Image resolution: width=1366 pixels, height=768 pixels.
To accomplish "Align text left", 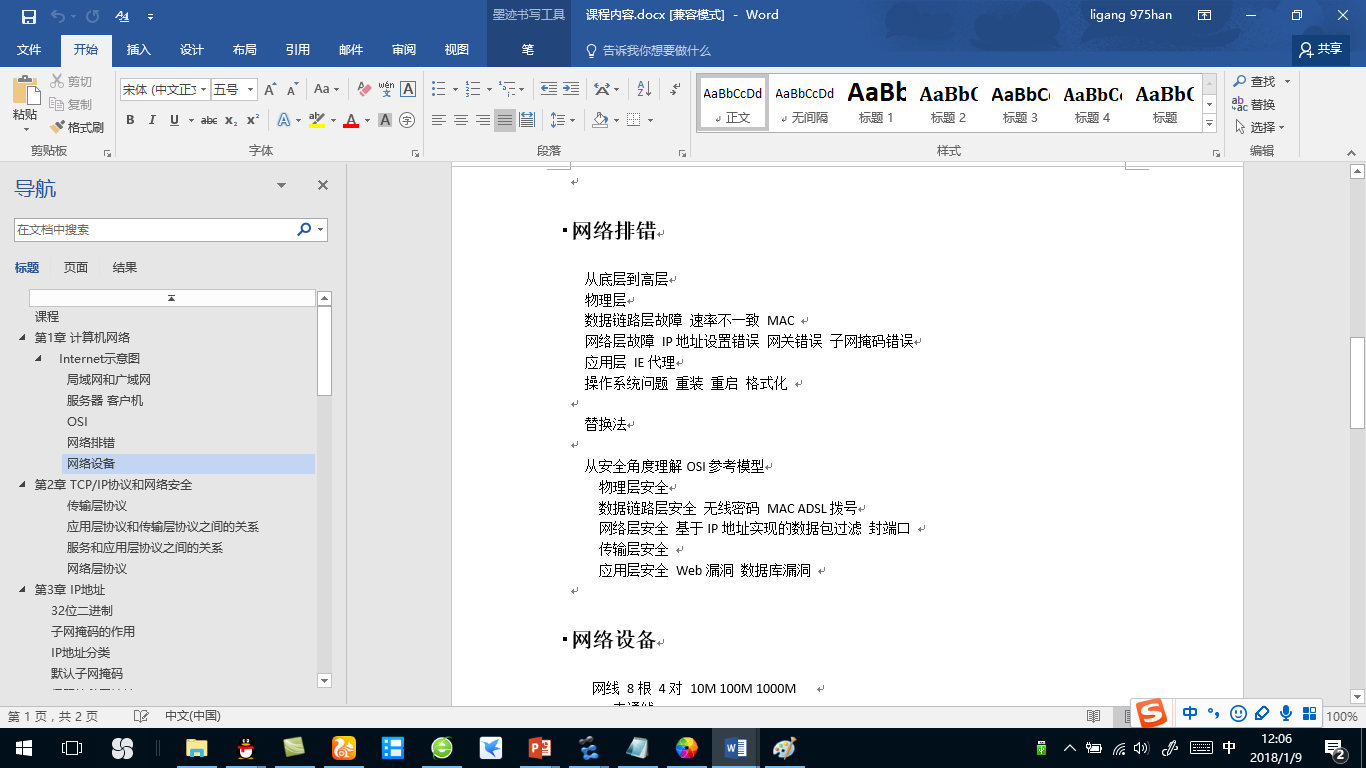I will pyautogui.click(x=438, y=120).
